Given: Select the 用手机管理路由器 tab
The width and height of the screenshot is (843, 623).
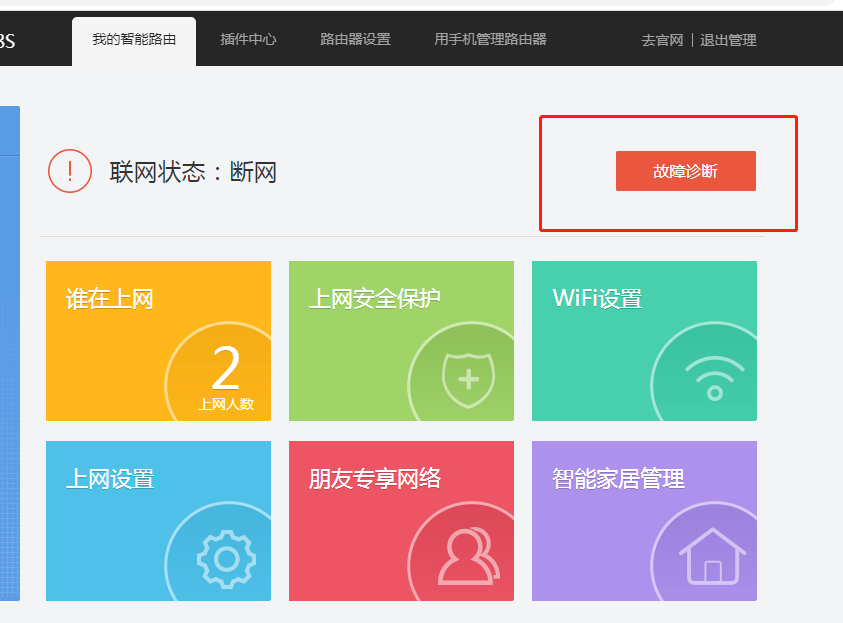Looking at the screenshot, I should 490,39.
